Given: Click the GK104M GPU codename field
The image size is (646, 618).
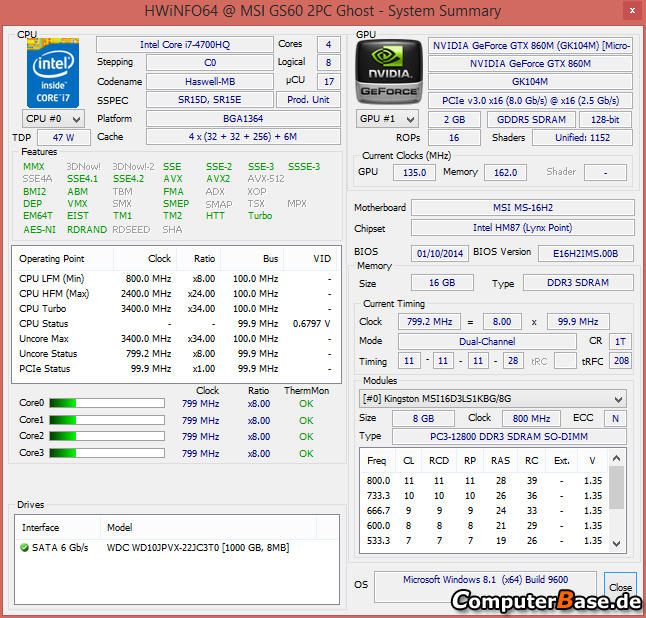Looking at the screenshot, I should (530, 82).
